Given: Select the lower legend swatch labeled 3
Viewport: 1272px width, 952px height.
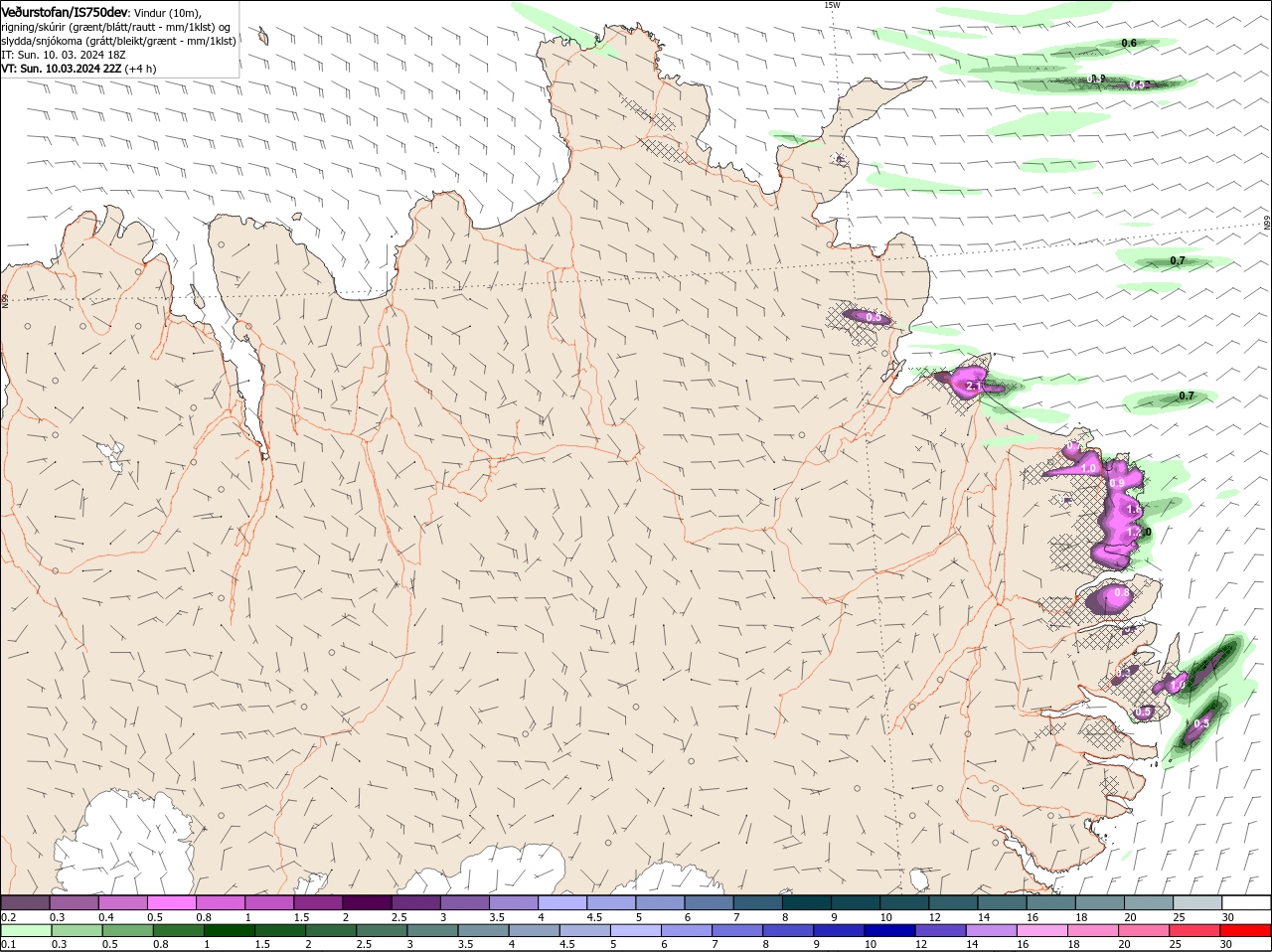Looking at the screenshot, I should tap(433, 930).
